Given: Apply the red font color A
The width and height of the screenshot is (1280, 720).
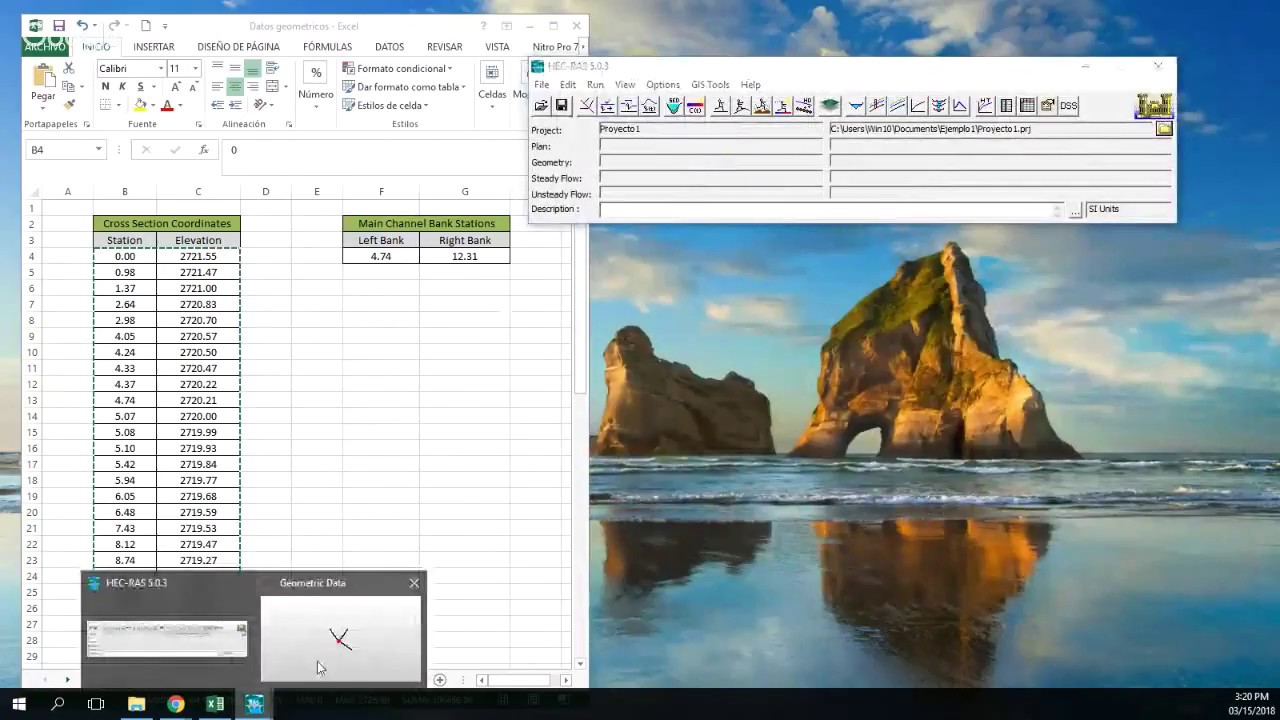Looking at the screenshot, I should 167,105.
